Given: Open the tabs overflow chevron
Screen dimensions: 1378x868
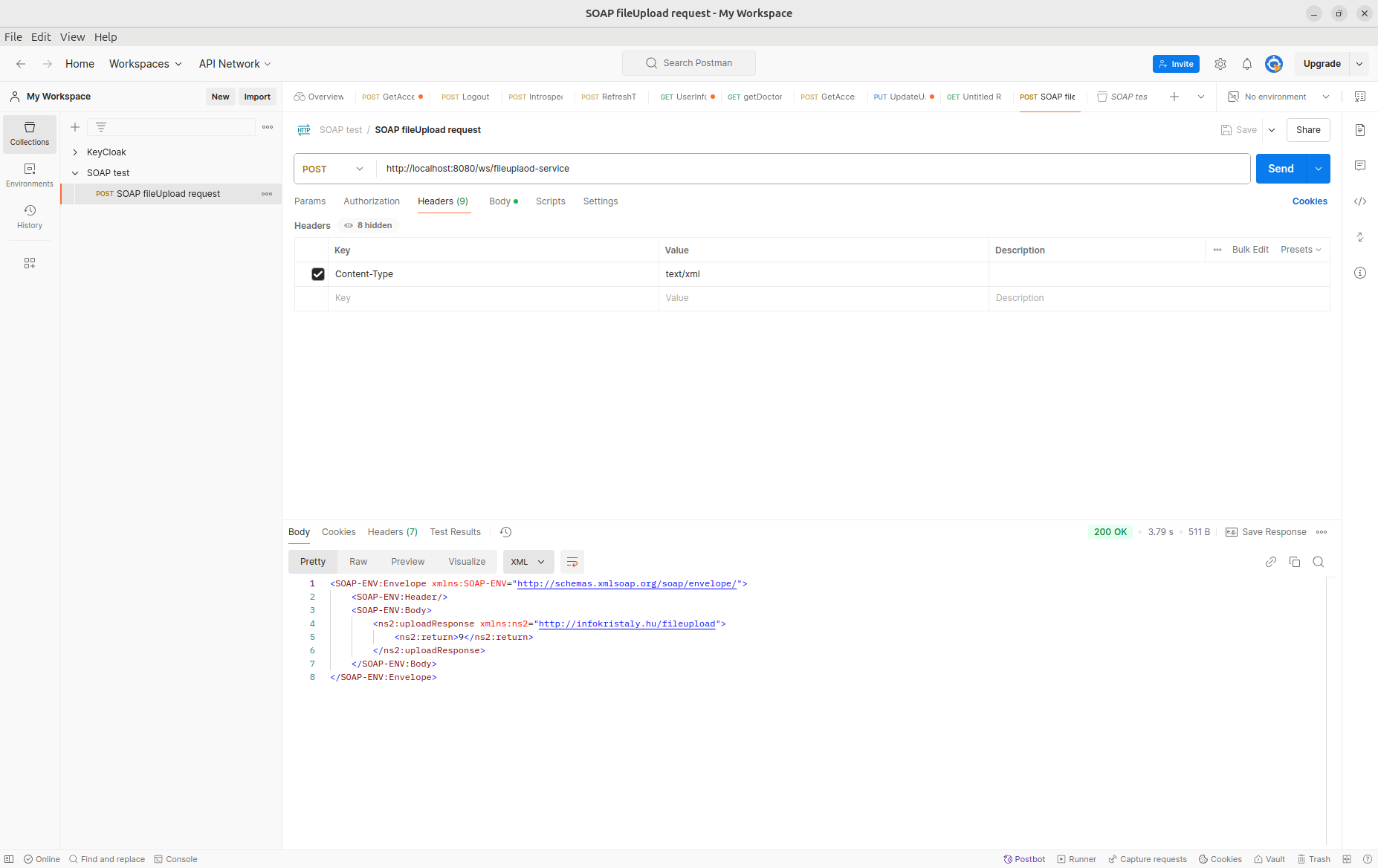Looking at the screenshot, I should [x=1201, y=97].
